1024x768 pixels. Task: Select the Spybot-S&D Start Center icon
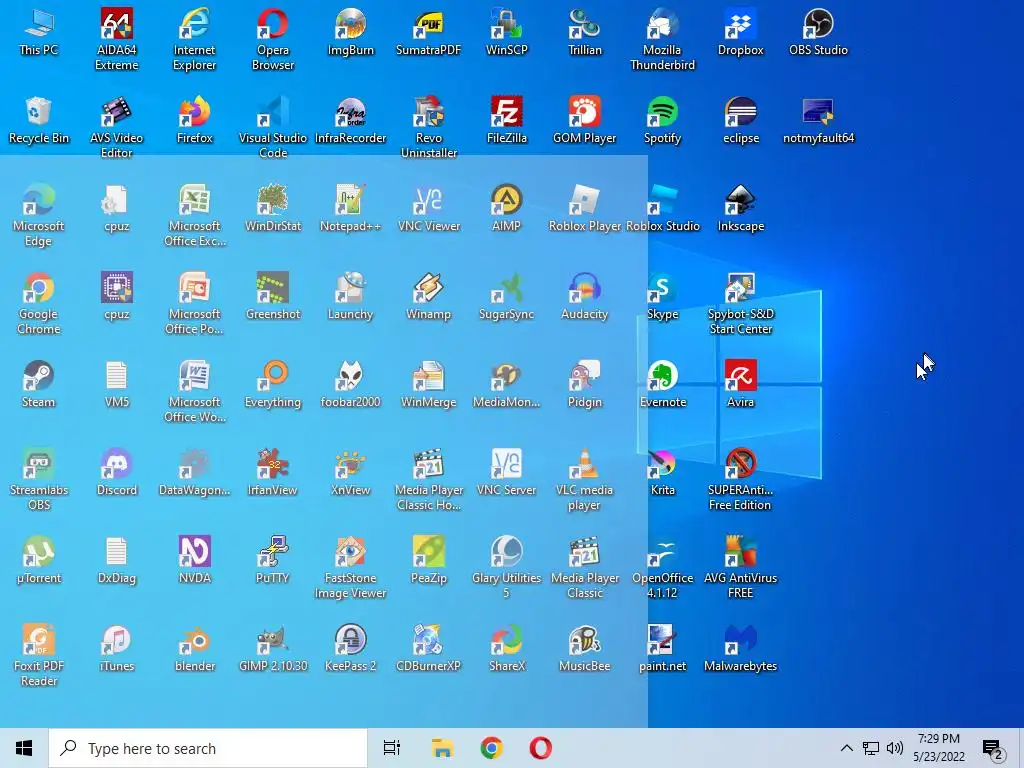click(x=741, y=304)
